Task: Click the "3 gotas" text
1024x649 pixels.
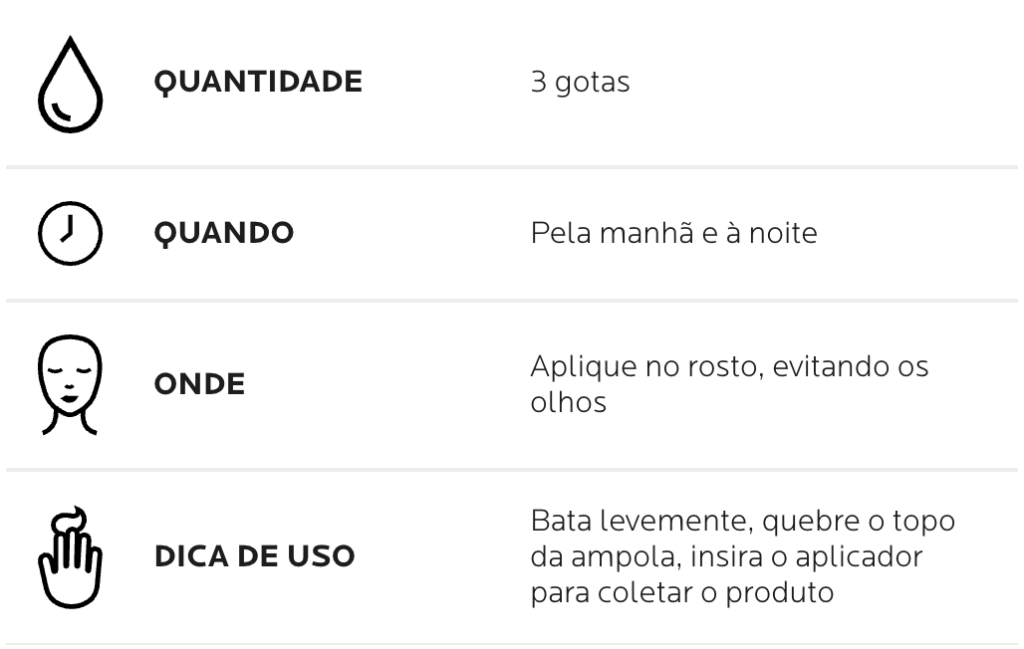Action: [x=580, y=83]
